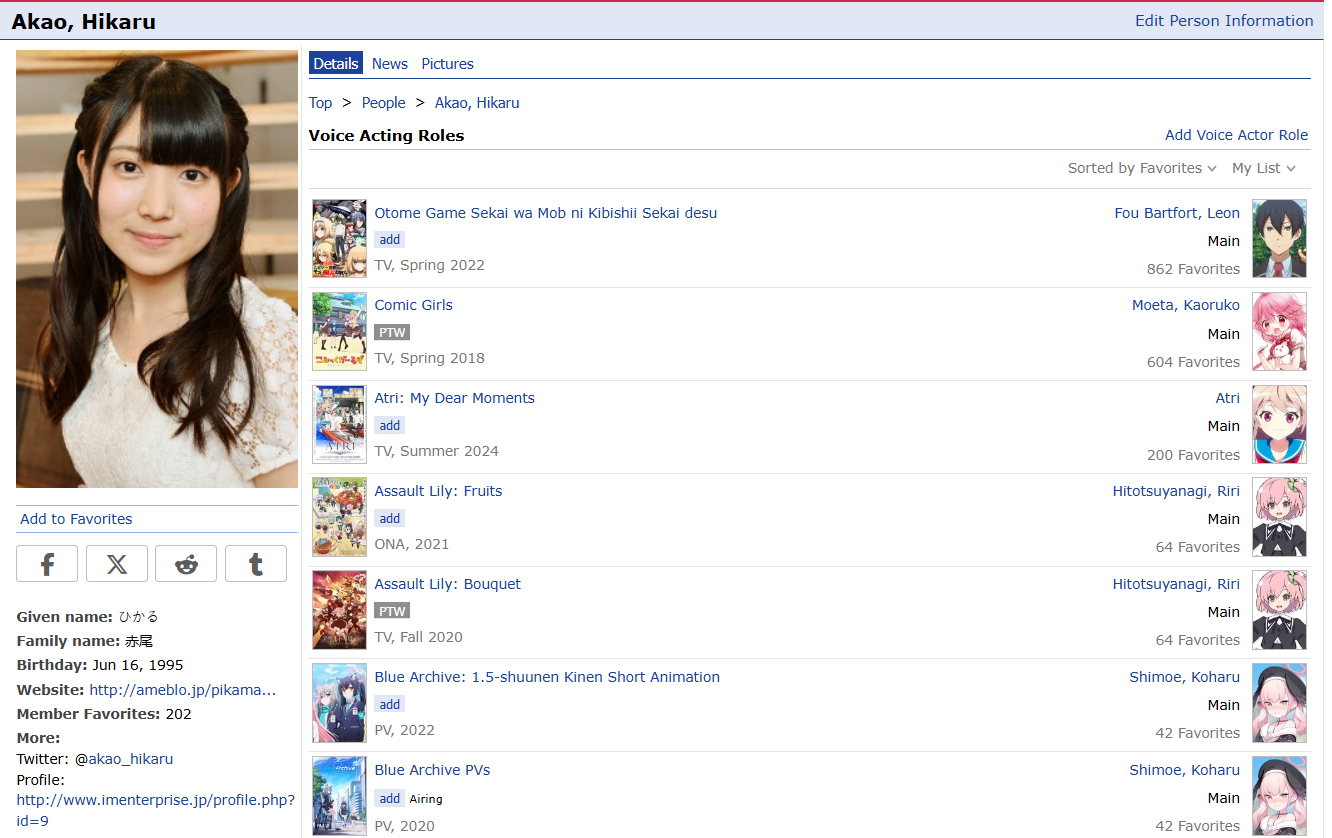Open Shimoe, Koharu link in 1.5-shuunen row

point(1185,677)
